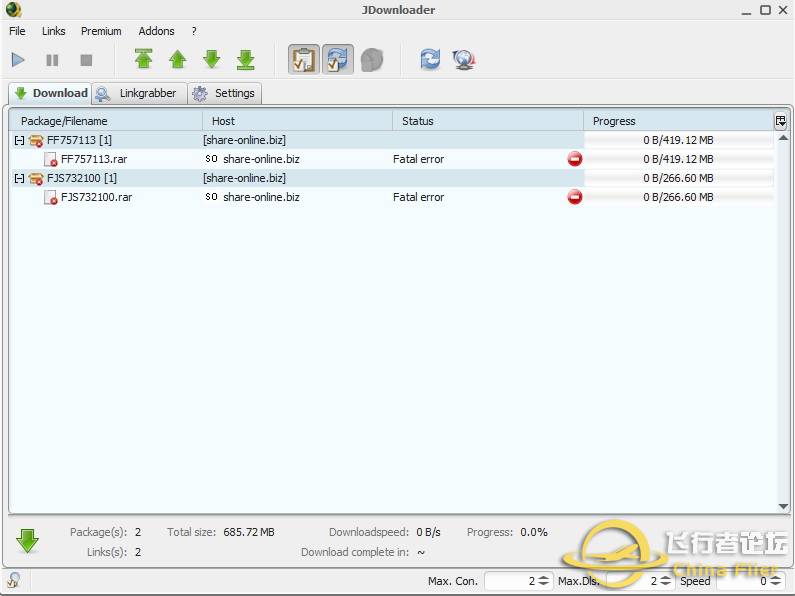This screenshot has height=596, width=795.
Task: Sort by Status column header
Action: [488, 121]
